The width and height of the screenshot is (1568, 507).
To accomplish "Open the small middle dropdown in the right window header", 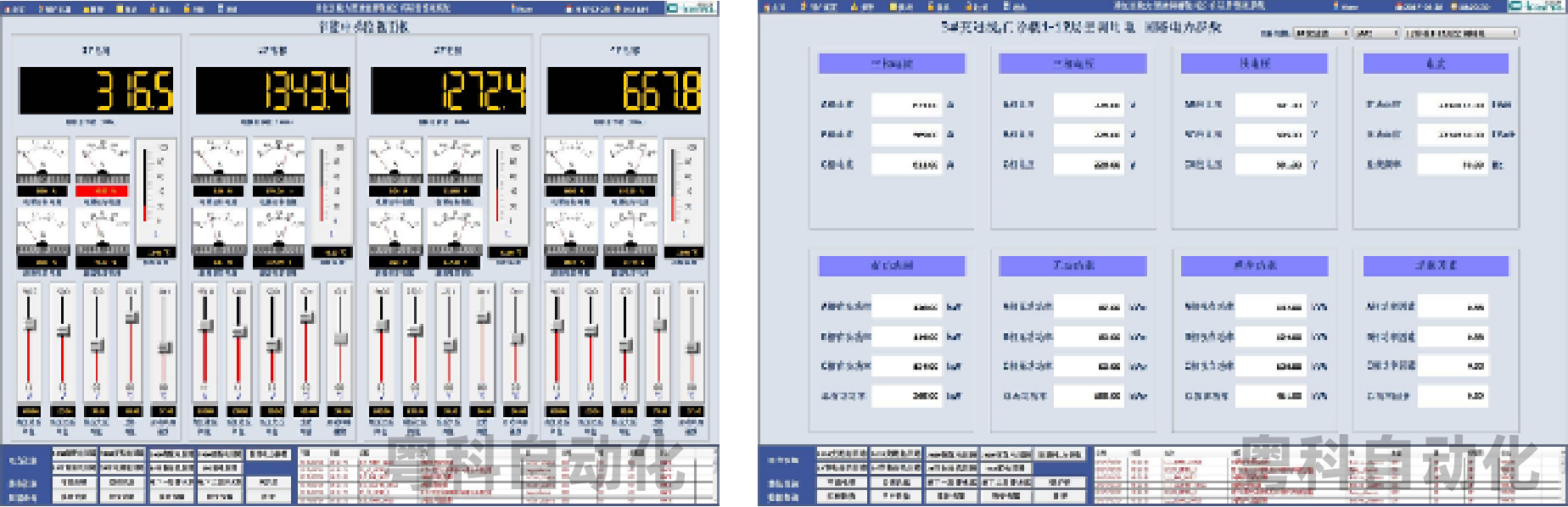I will [x=1376, y=34].
